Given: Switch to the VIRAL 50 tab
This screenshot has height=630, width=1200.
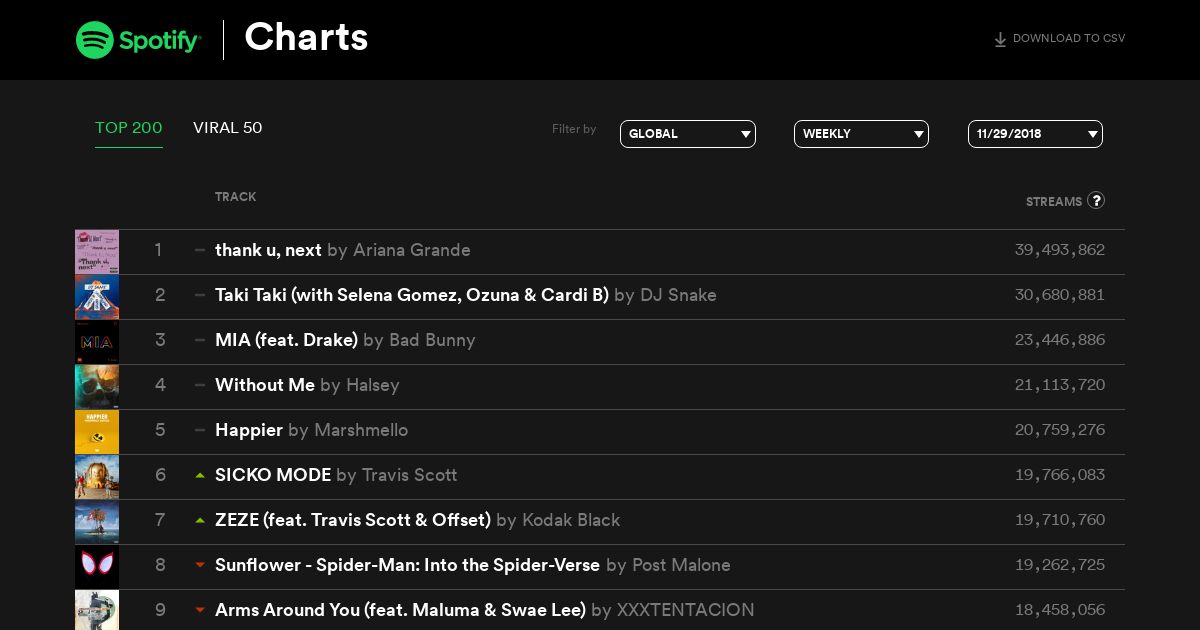Looking at the screenshot, I should (x=228, y=128).
